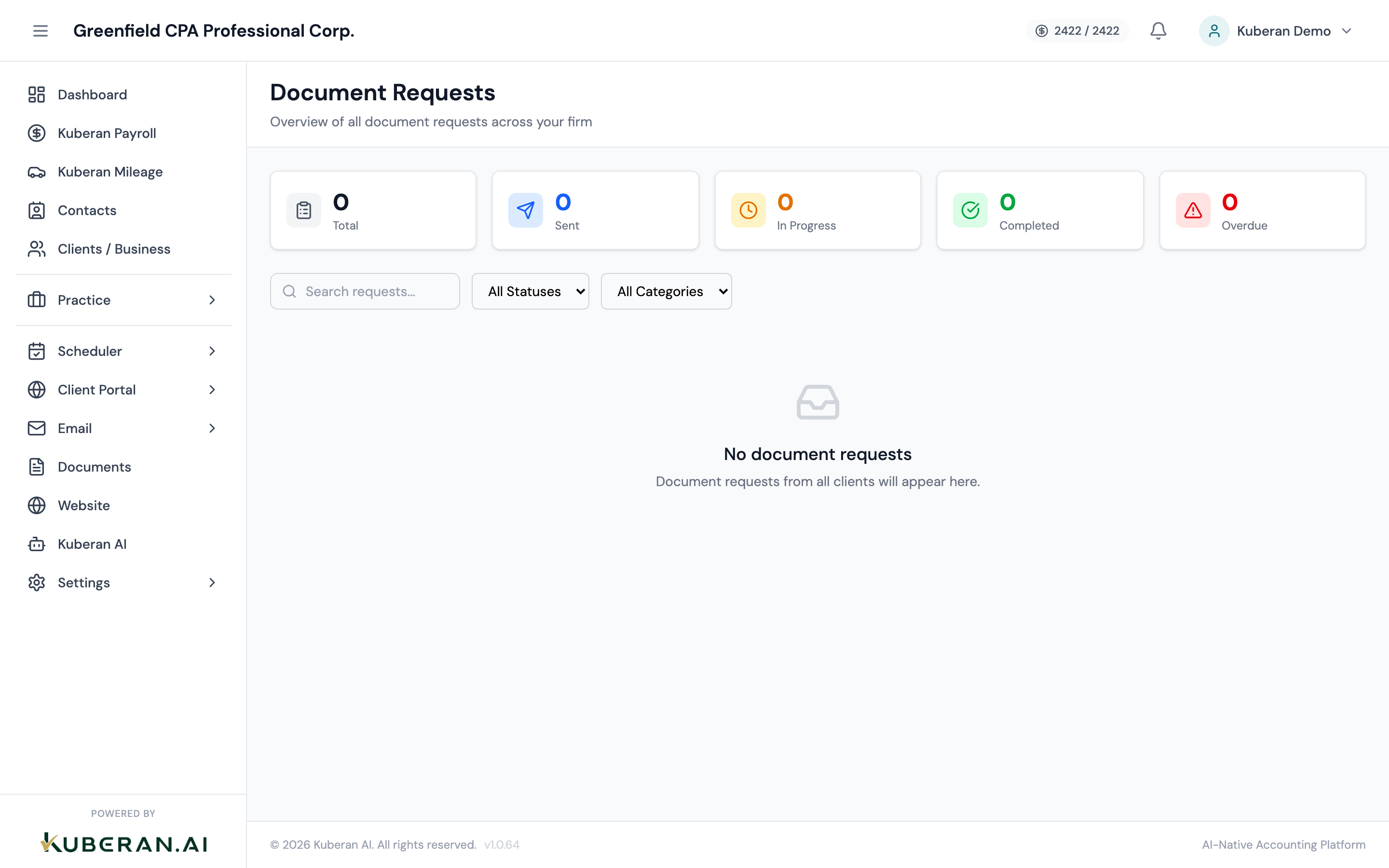Click the empty inbox tray icon
The height and width of the screenshot is (868, 1389).
pos(818,402)
